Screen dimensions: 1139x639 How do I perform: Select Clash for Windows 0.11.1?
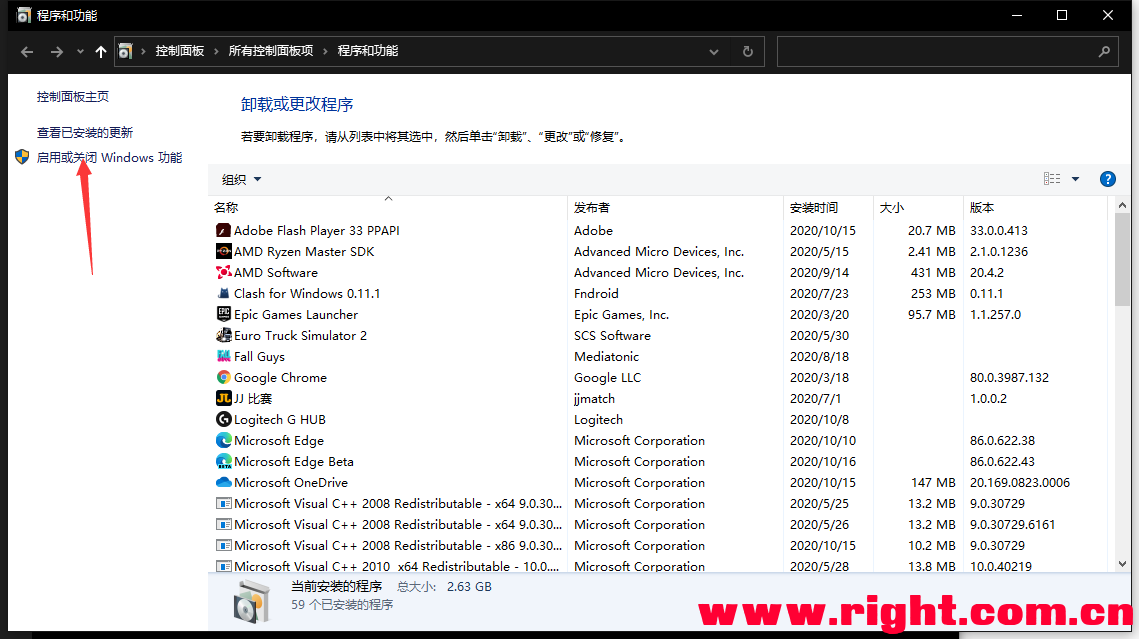660,293
